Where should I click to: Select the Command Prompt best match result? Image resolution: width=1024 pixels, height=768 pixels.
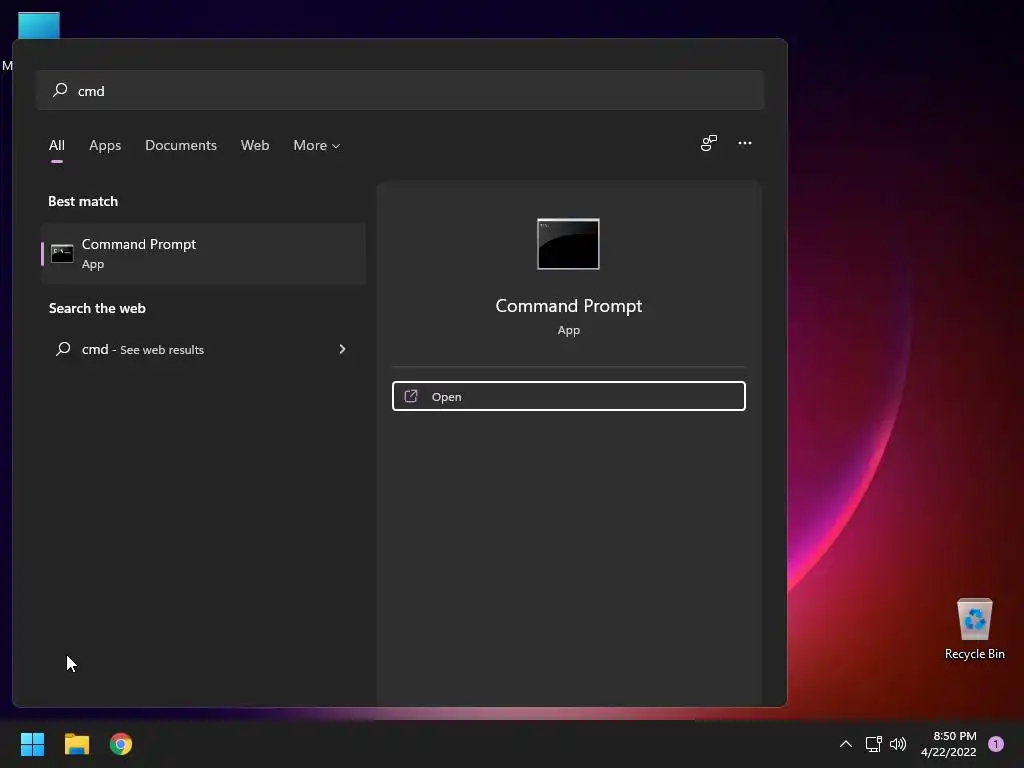[203, 253]
